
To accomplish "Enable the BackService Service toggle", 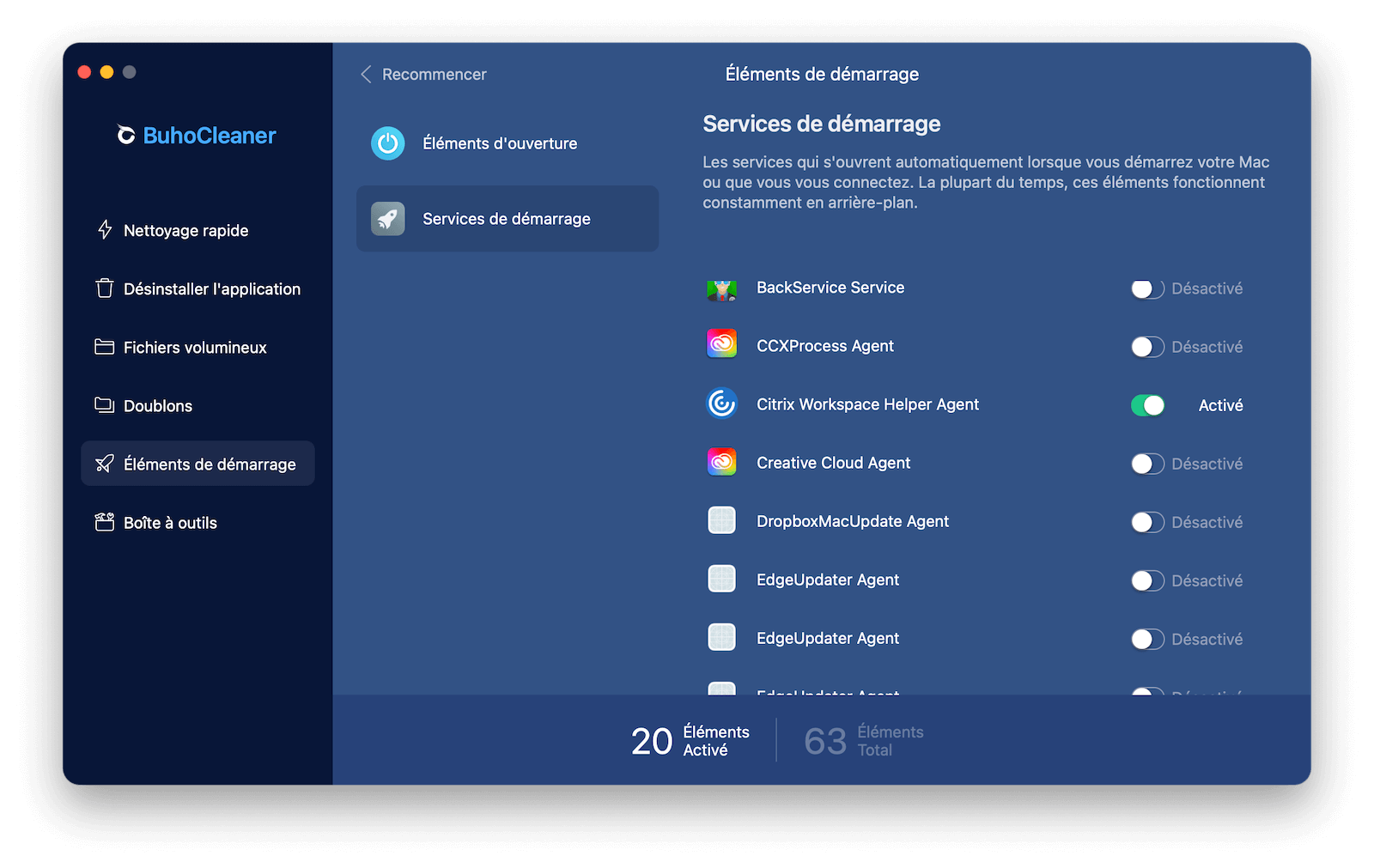I will pyautogui.click(x=1147, y=289).
